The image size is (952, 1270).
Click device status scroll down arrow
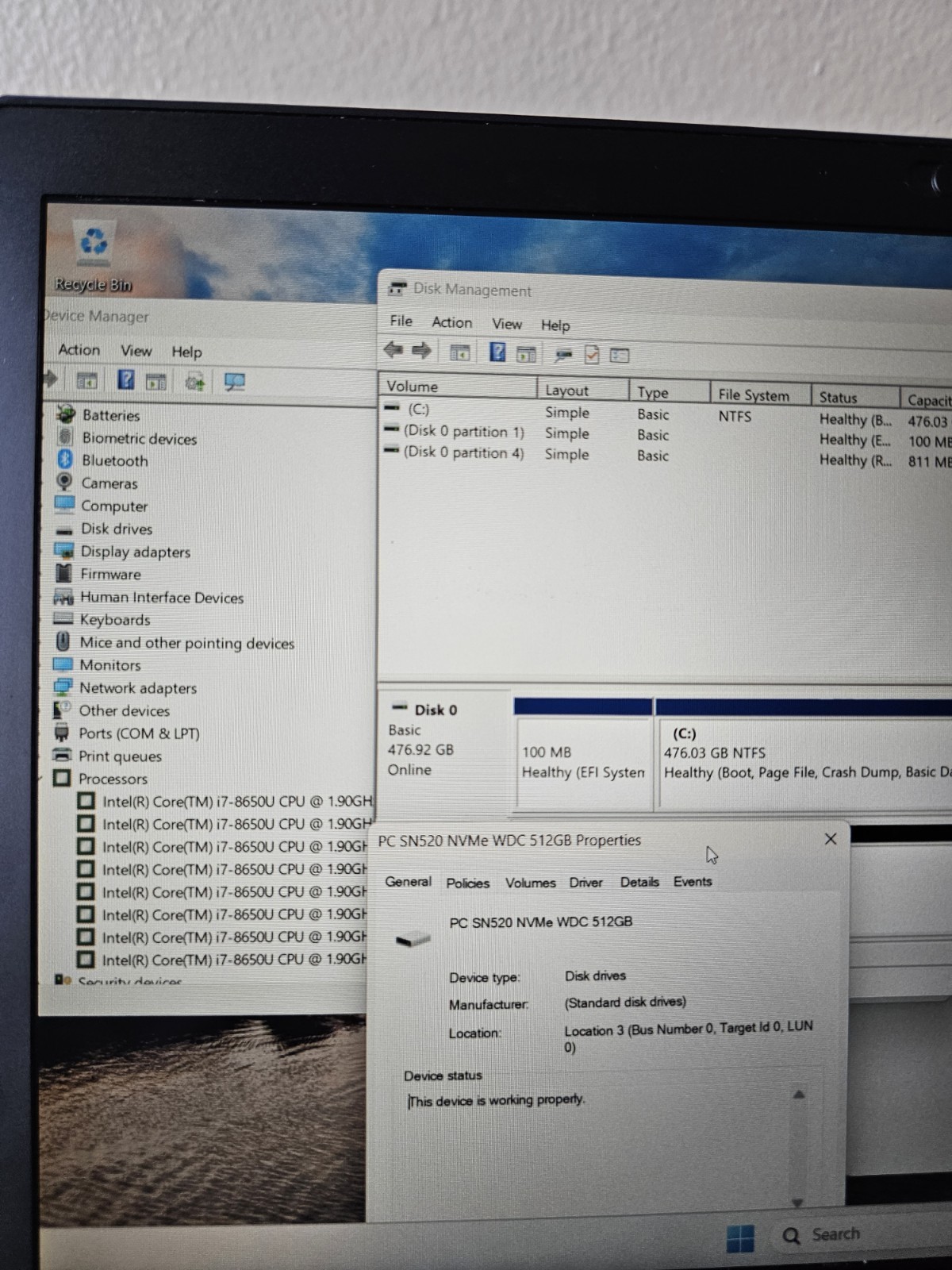[x=798, y=1203]
